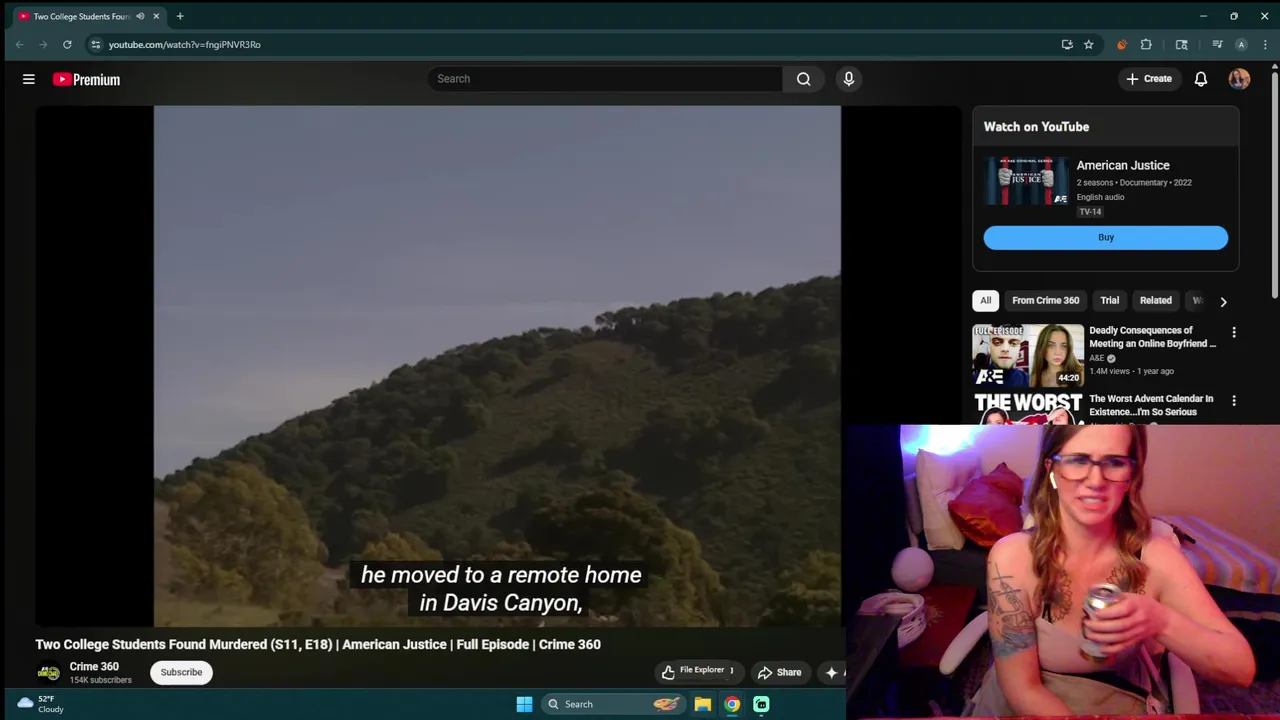Open the orange extension icon
1280x720 pixels.
1122,44
